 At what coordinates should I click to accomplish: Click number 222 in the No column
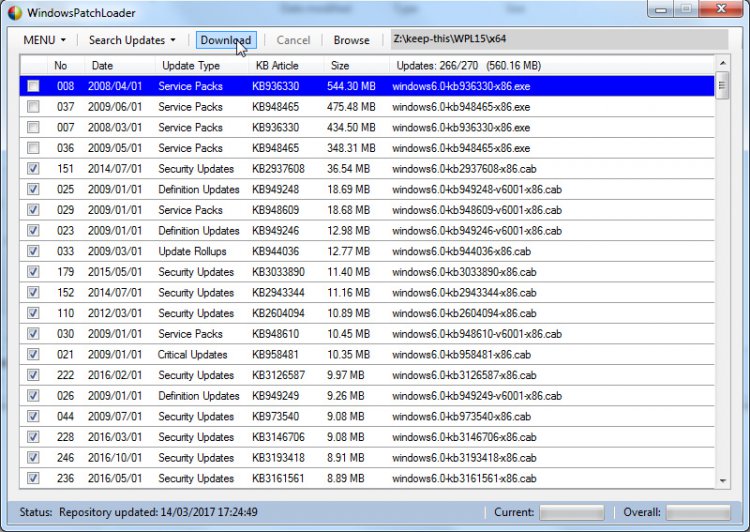(65, 375)
